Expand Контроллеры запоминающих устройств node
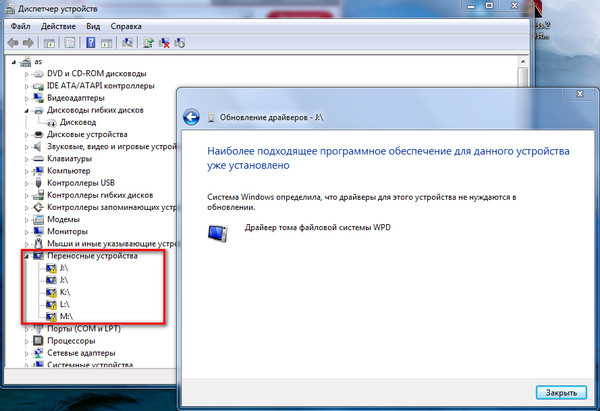Screen dimensions: 600x411 26,208
